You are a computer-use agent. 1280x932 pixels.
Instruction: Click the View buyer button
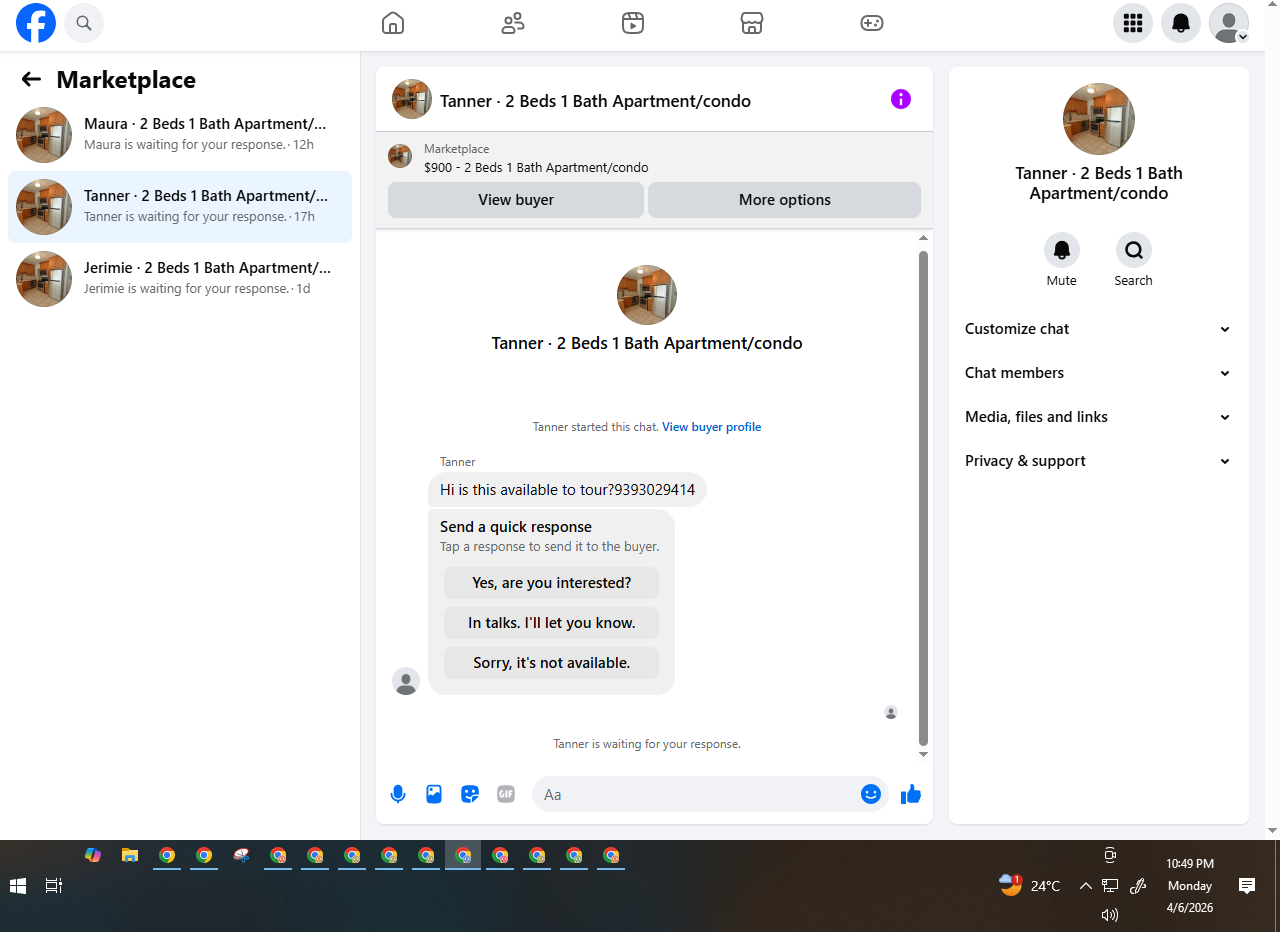(x=516, y=200)
